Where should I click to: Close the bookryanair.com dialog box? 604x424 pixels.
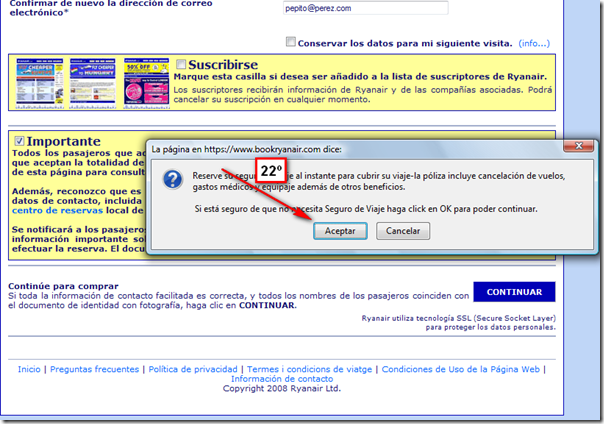click(578, 146)
